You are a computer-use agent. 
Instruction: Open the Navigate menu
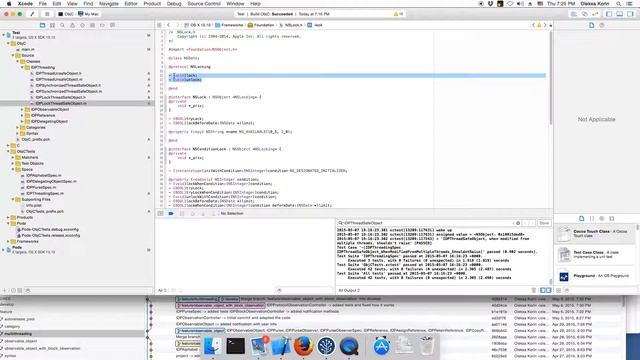109,4
